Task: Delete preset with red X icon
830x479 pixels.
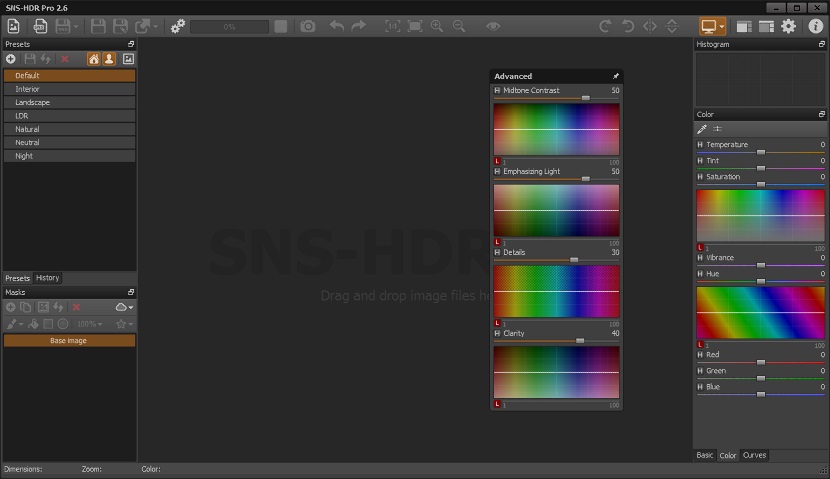Action: 65,59
